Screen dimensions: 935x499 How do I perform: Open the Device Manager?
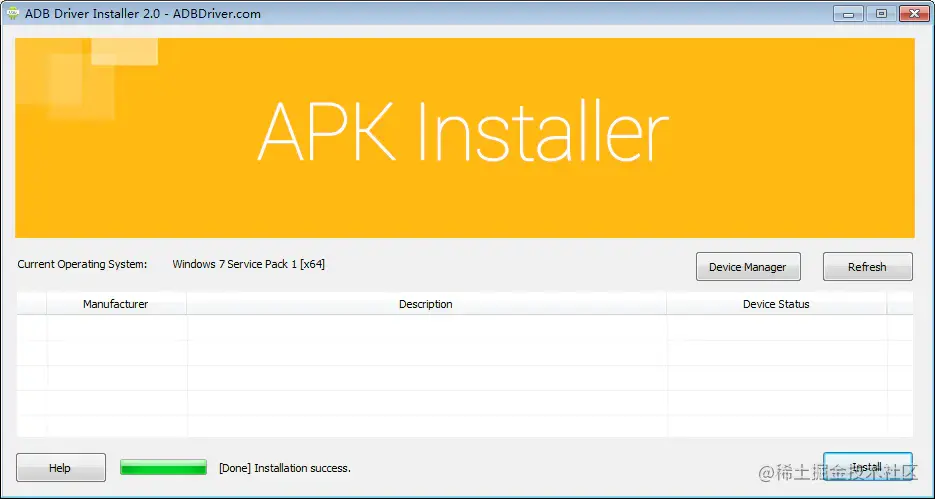point(748,266)
